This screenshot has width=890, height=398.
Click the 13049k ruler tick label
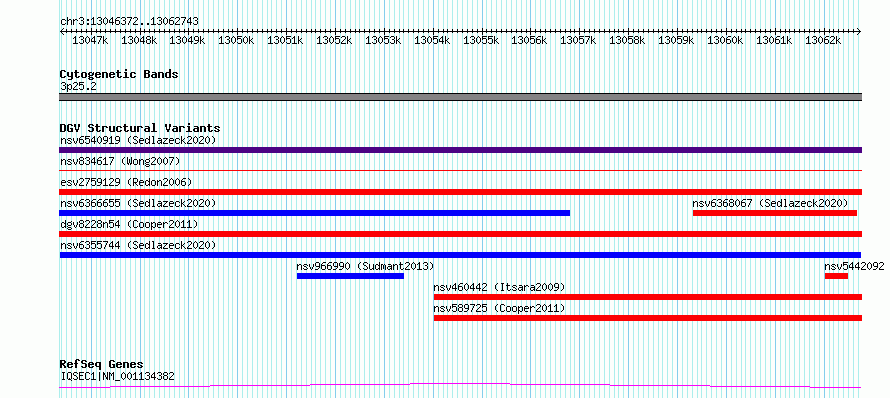[x=187, y=40]
